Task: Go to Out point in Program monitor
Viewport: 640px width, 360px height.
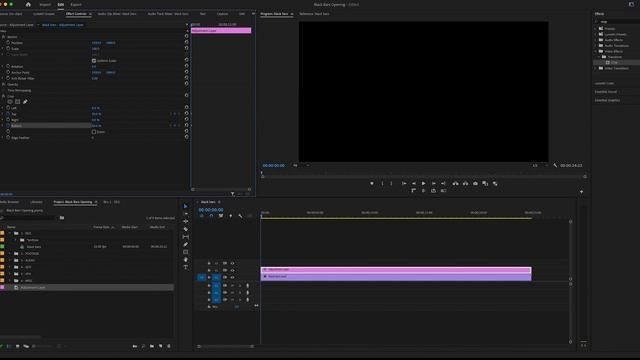Action: (443, 184)
